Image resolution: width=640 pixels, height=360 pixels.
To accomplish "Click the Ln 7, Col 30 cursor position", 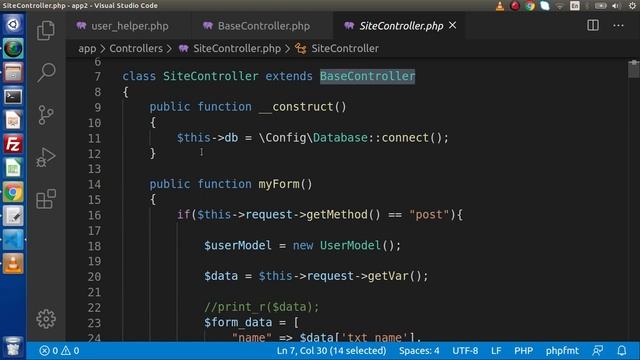I will [x=331, y=351].
